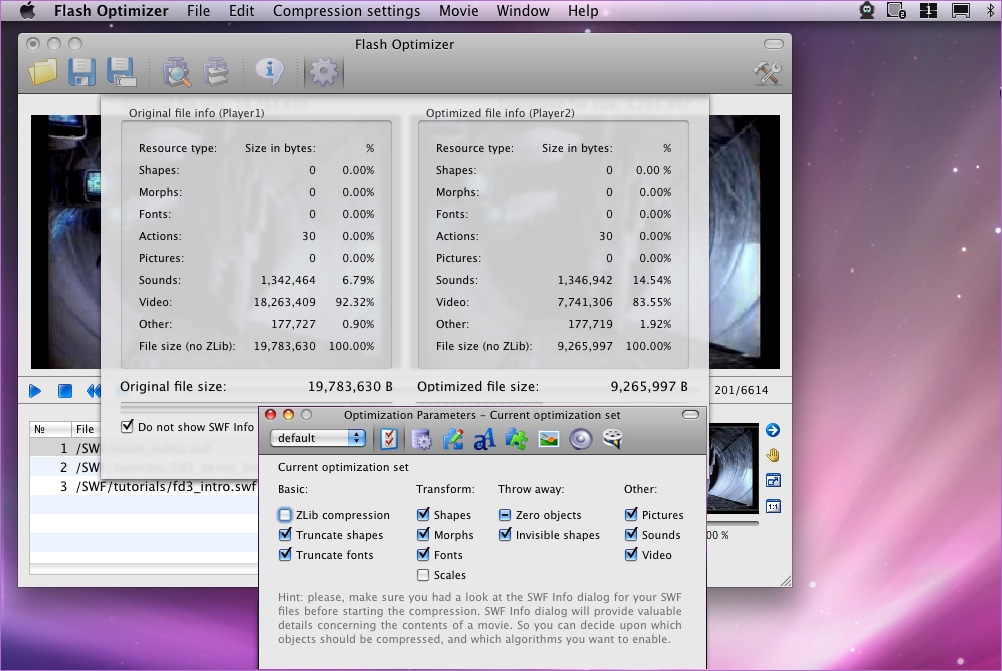Click the Save As floppy icon
This screenshot has height=671, width=1002.
tap(121, 72)
